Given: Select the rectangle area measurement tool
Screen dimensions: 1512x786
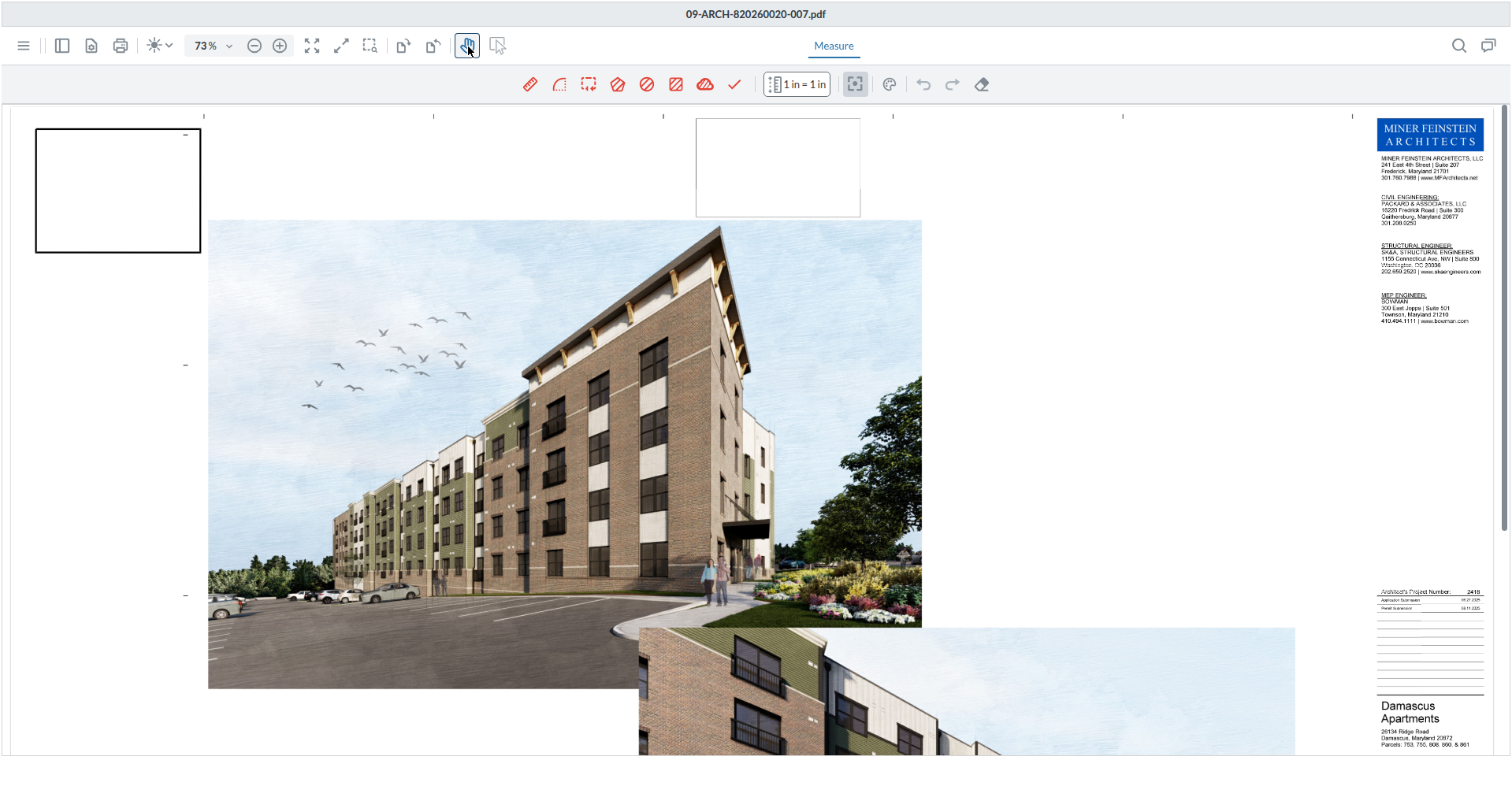Looking at the screenshot, I should click(x=676, y=84).
